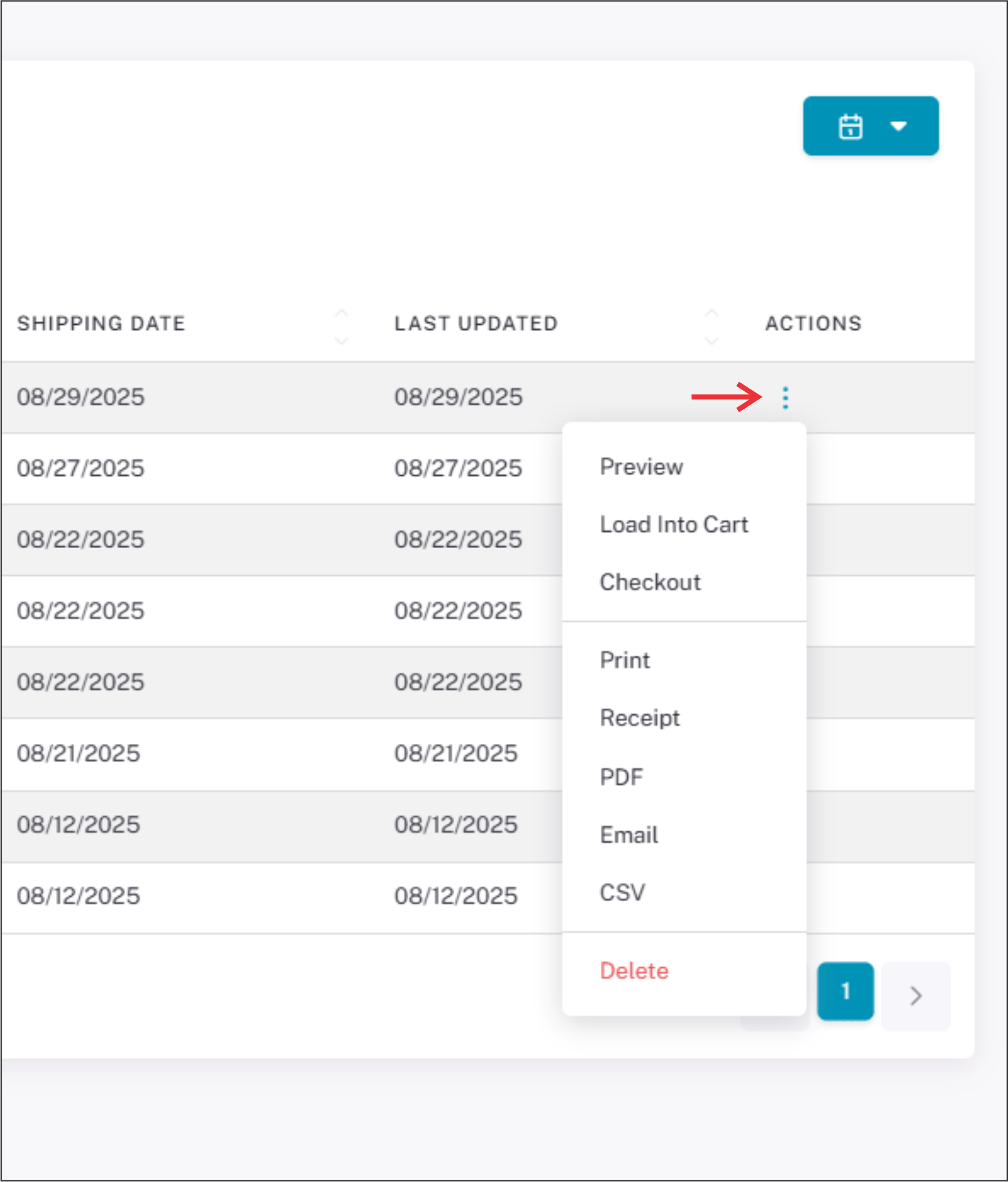Choose Preview from the actions menu

click(x=641, y=467)
